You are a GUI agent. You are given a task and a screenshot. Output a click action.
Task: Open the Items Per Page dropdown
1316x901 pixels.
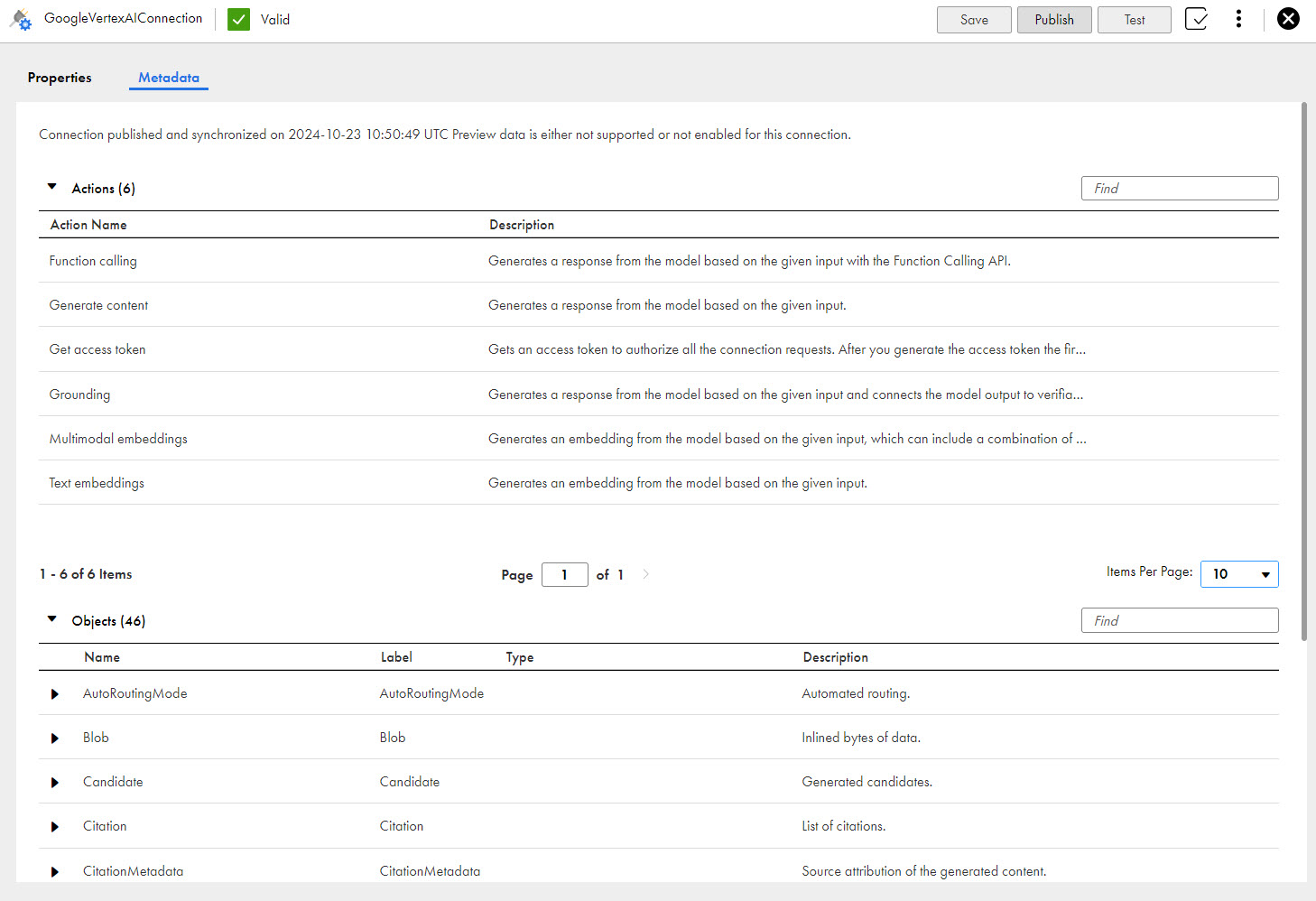point(1239,574)
